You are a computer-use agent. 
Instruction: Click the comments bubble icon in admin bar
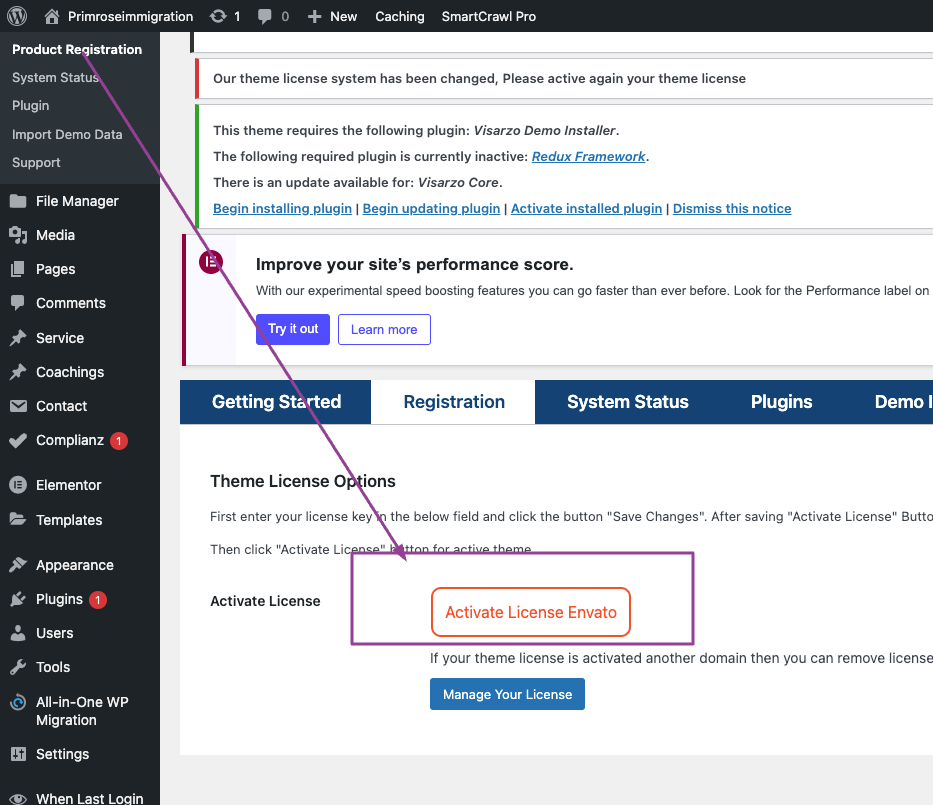[265, 17]
